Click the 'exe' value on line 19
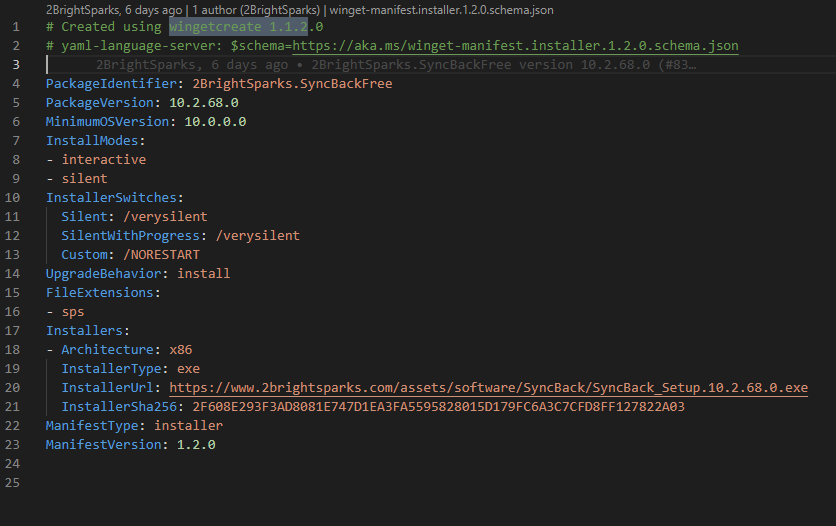Viewport: 836px width, 526px height. 189,369
